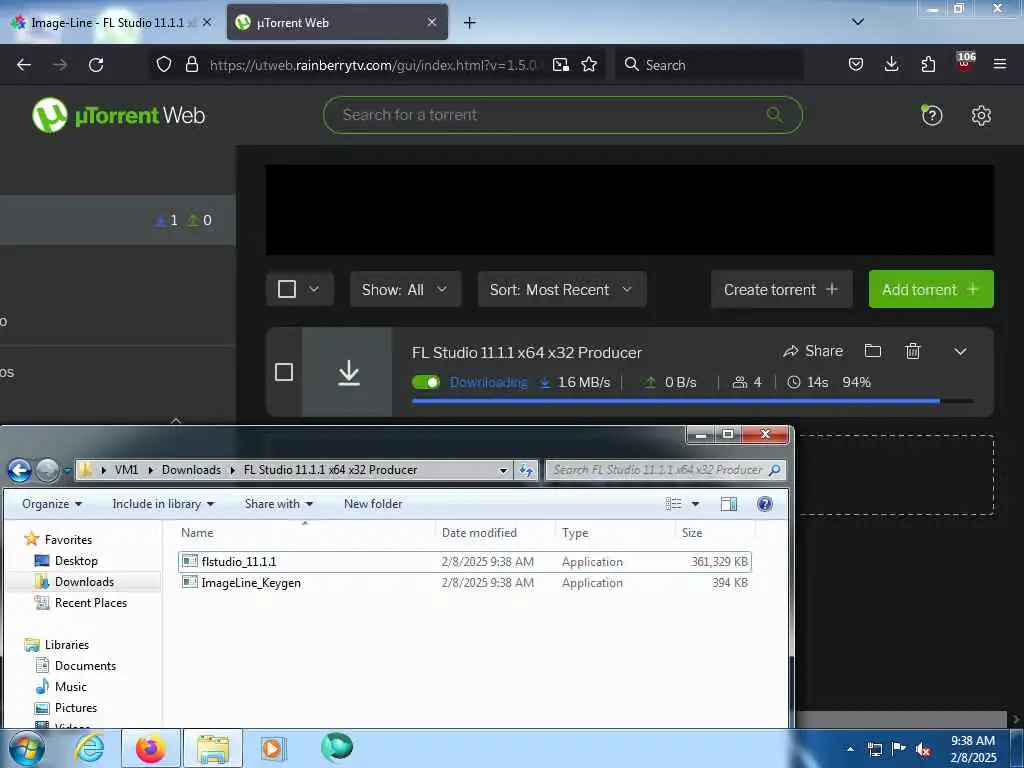Delete the FL Studio torrent via trash icon
Screen dimensions: 1024x768
913,351
